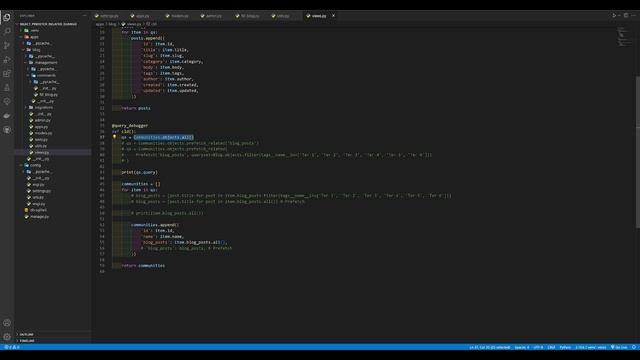
Task: Click the line and column status indicator
Action: (489, 347)
